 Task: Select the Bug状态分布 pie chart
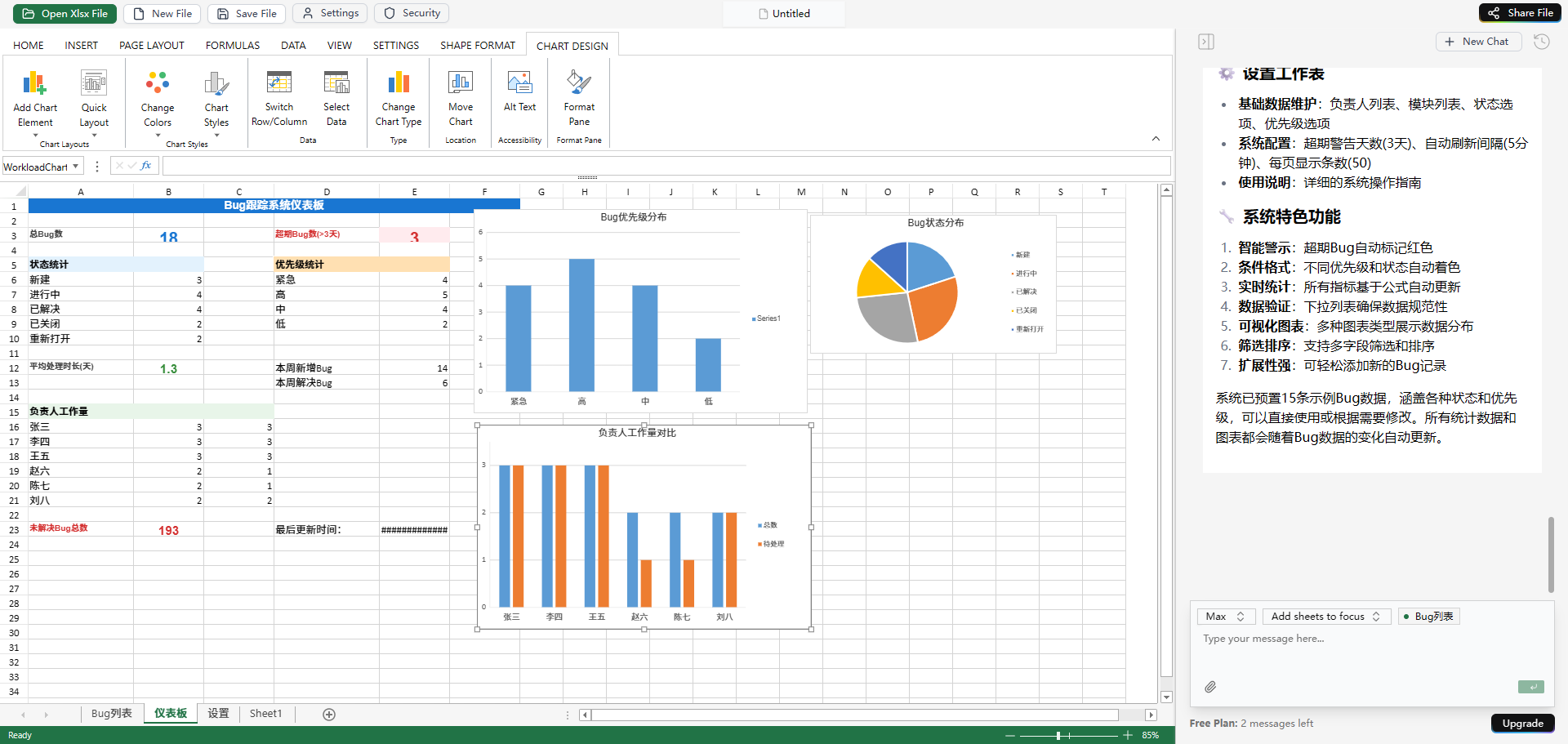[x=933, y=284]
